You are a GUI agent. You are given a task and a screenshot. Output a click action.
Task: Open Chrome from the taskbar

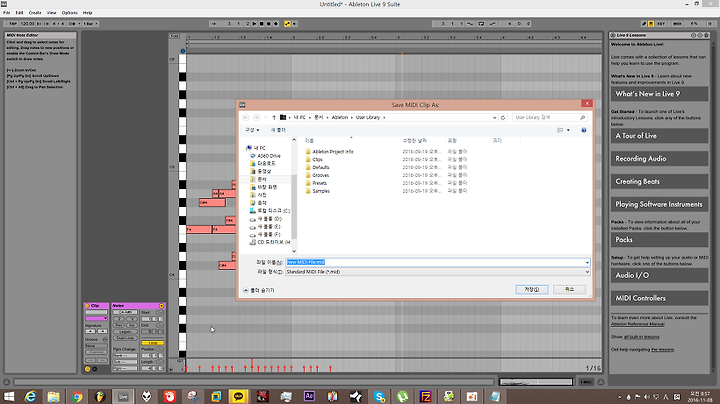pos(77,397)
